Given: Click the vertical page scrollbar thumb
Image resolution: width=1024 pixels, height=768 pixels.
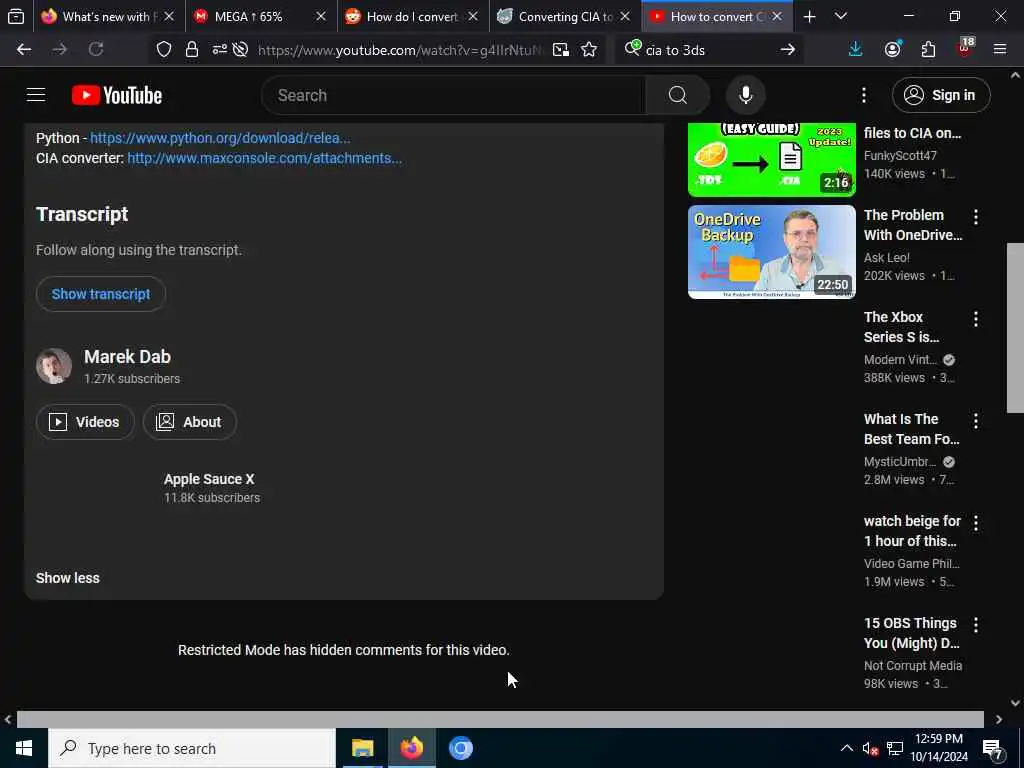Looking at the screenshot, I should (1015, 328).
